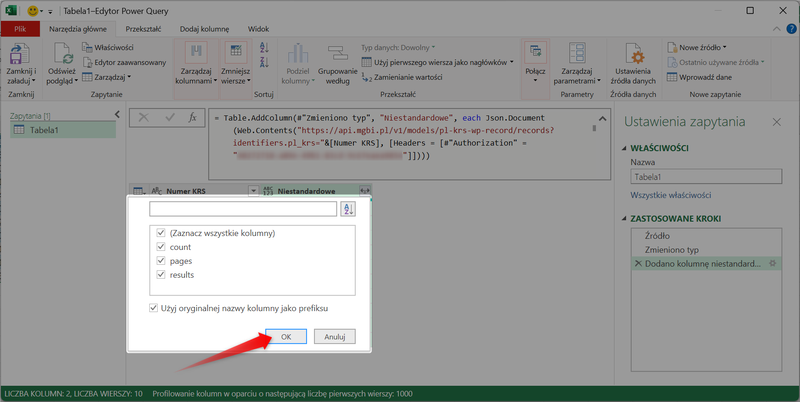This screenshot has width=800, height=402.
Task: Click Użyj pierwszego wiersza jako nagłówków
Action: (437, 62)
